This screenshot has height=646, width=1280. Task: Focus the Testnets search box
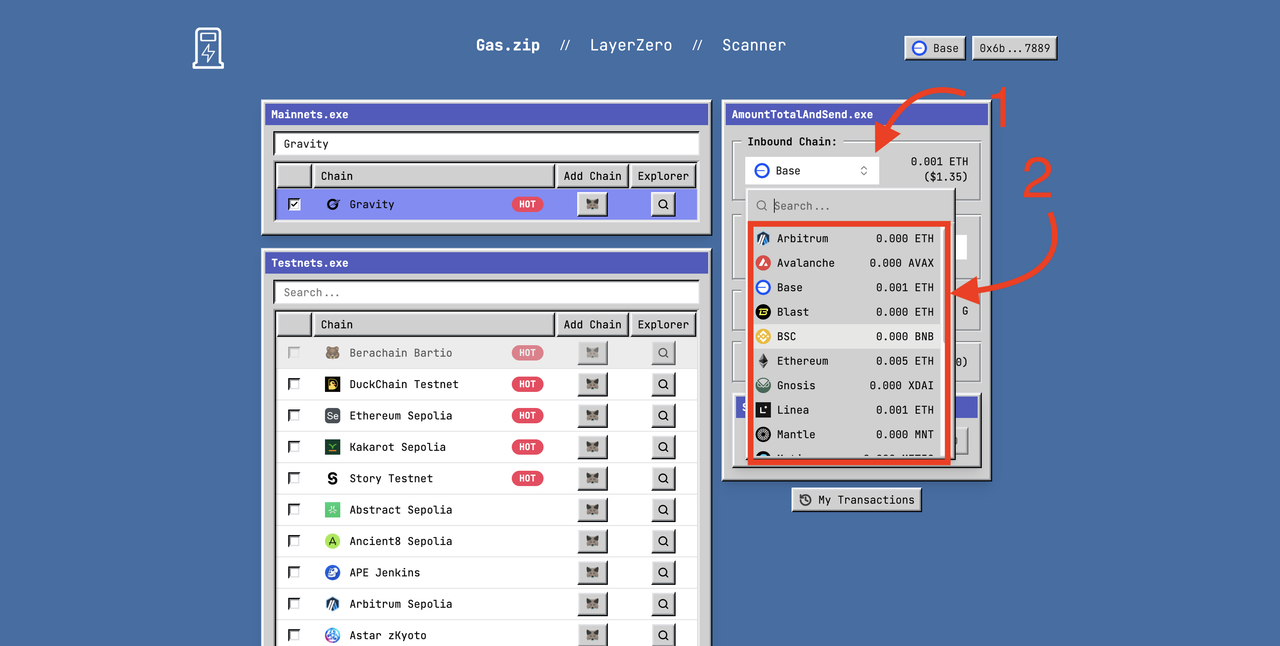tap(486, 293)
